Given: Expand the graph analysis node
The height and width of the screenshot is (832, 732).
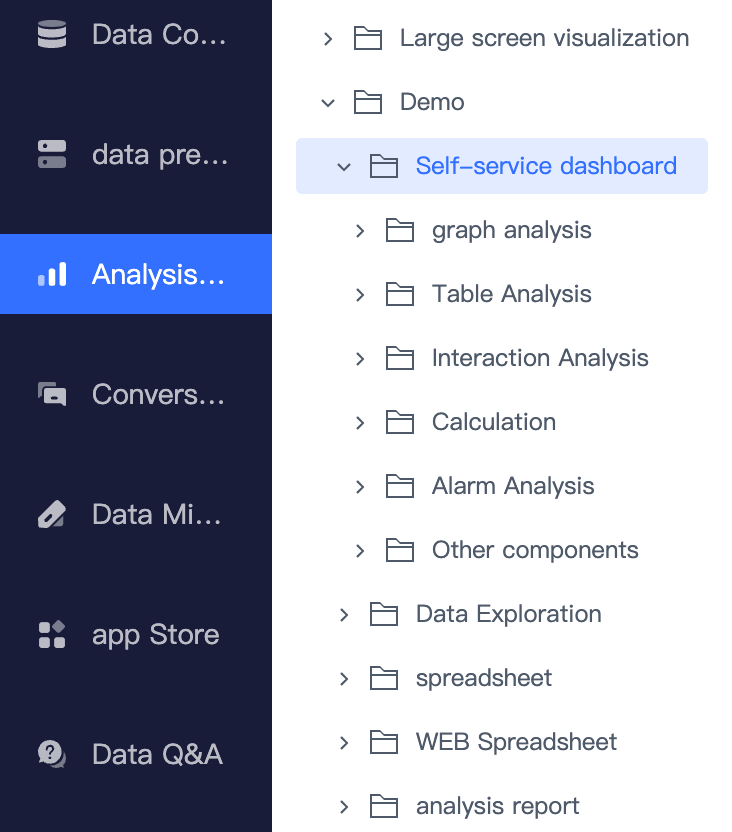Looking at the screenshot, I should 360,230.
